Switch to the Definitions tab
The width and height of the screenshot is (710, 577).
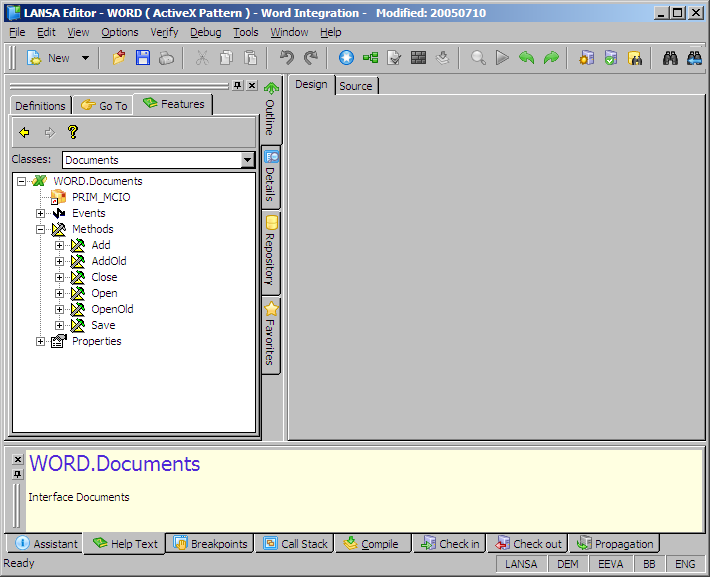pos(40,105)
